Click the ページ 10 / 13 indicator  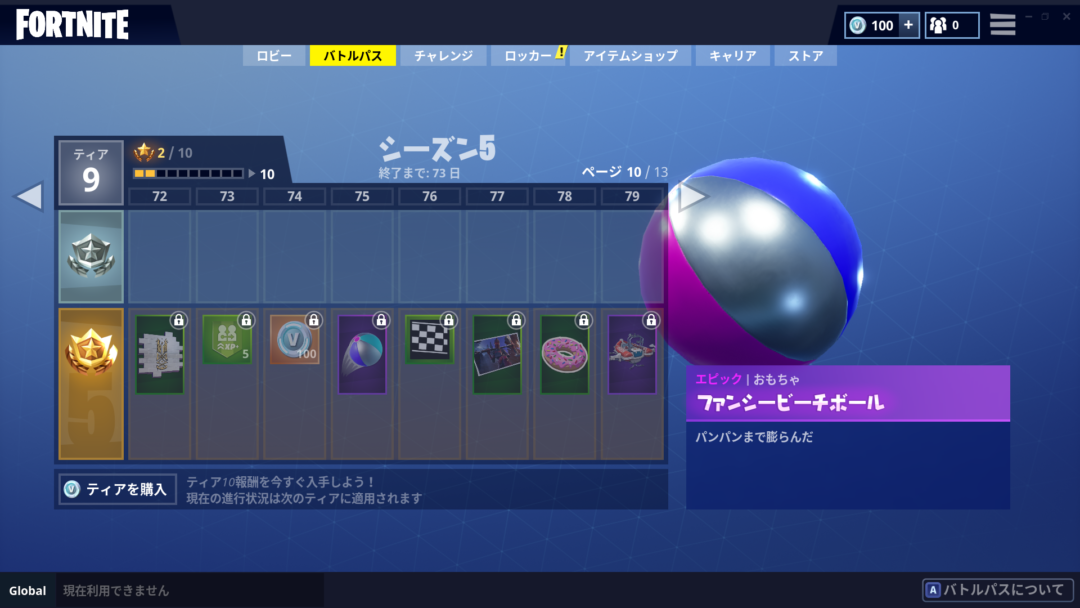[624, 172]
